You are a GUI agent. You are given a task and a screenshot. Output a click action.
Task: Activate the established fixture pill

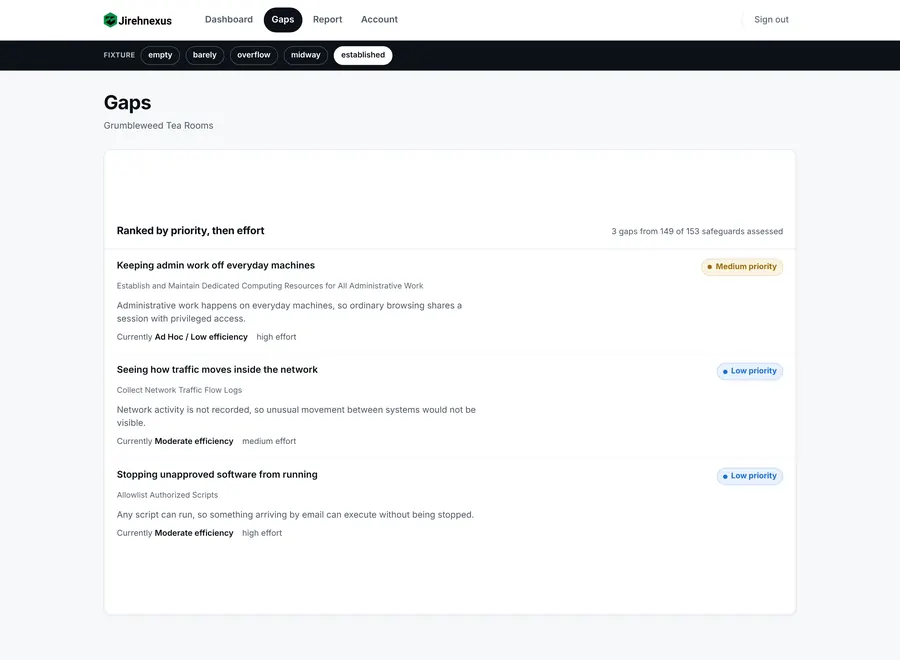click(x=363, y=55)
